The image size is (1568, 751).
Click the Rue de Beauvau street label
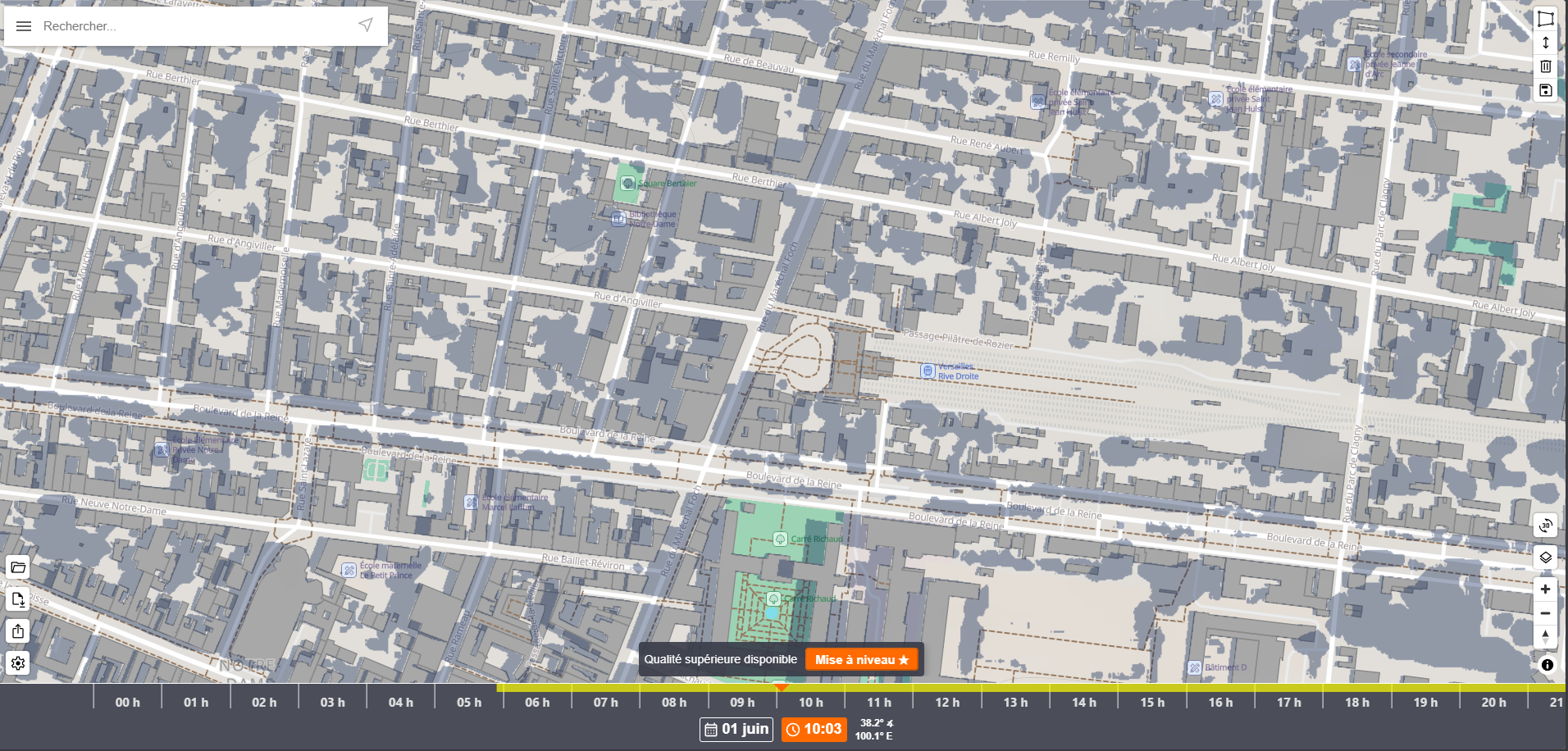(x=759, y=63)
